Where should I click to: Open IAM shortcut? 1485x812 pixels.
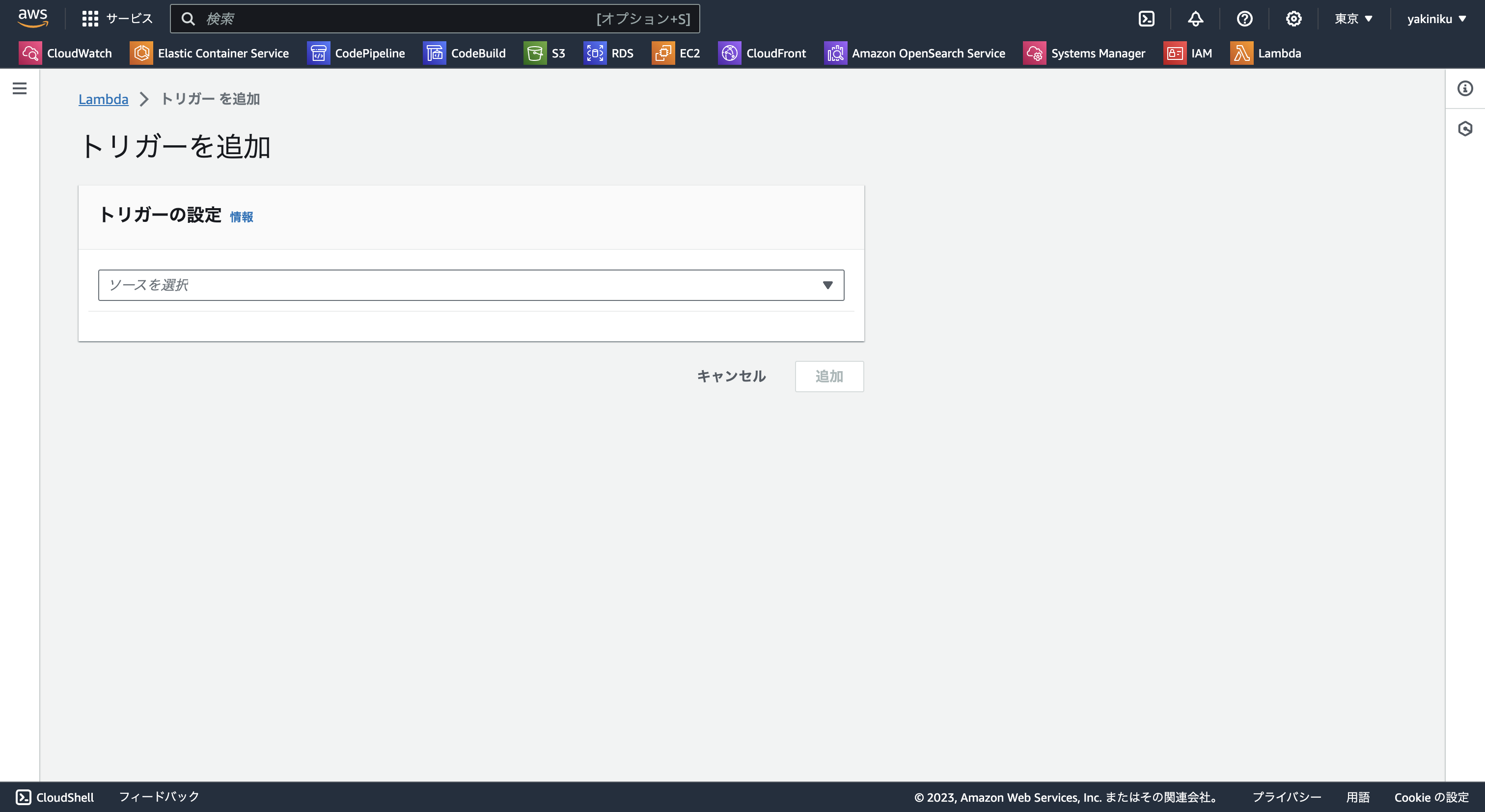point(1187,53)
